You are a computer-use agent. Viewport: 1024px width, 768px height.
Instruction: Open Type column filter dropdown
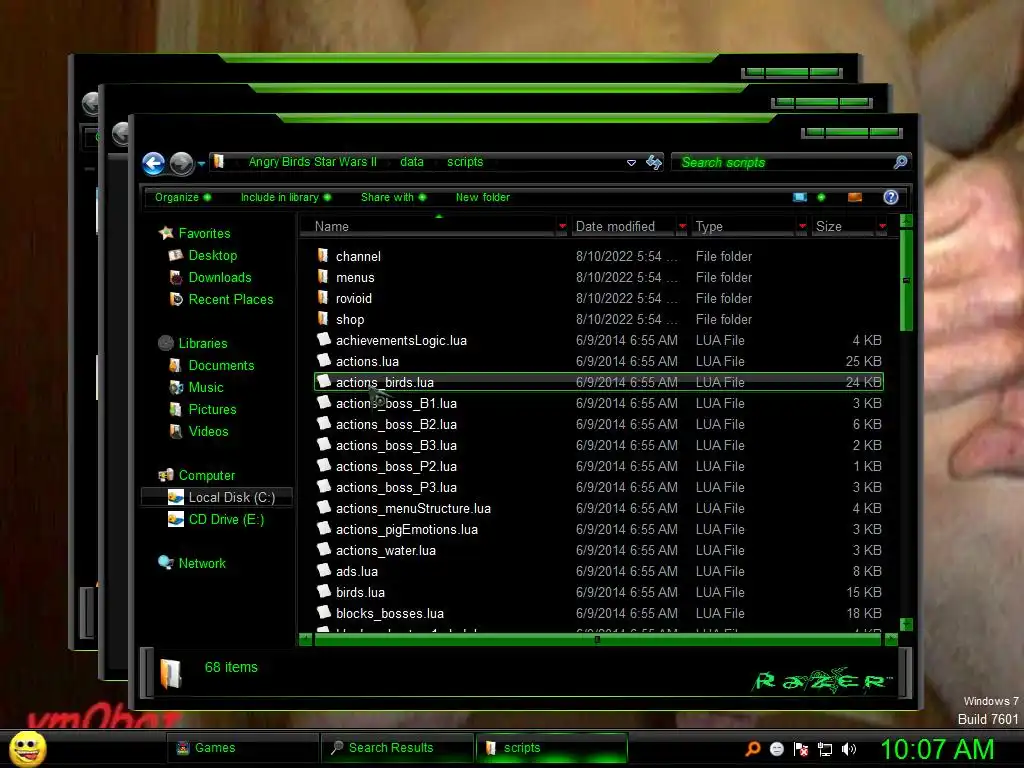(x=803, y=227)
